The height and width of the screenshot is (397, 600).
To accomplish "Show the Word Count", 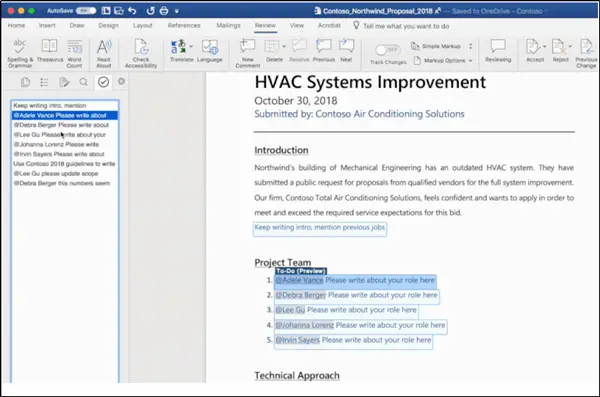I will point(74,53).
